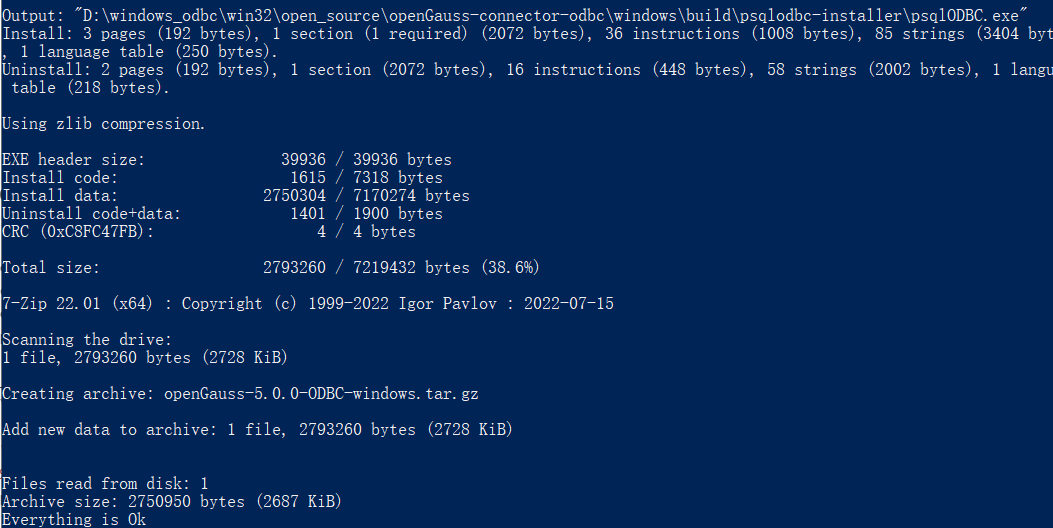1053x528 pixels.
Task: Click the "Files read from disk: 1" line
Action: coord(105,484)
